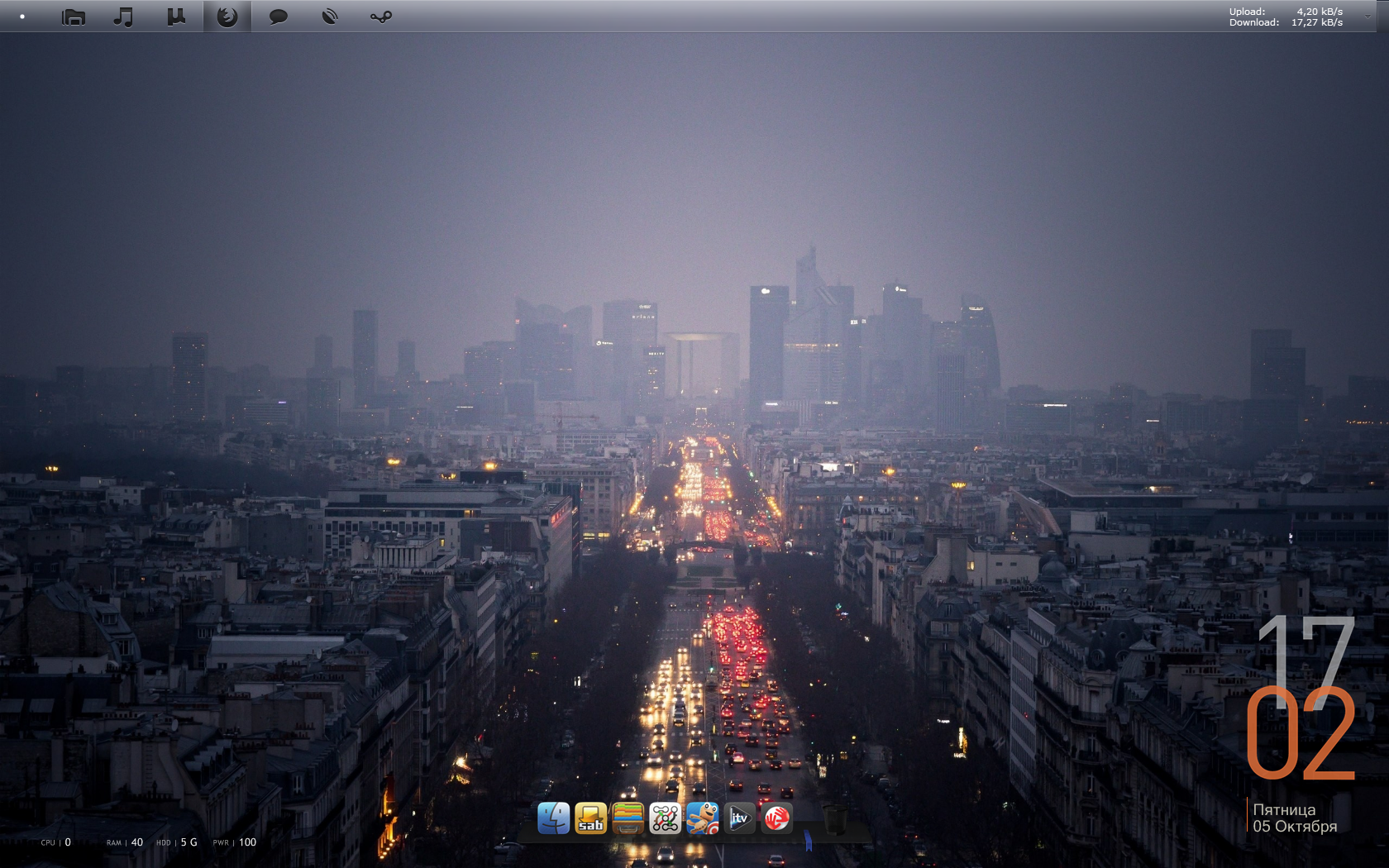The image size is (1389, 868).
Task: Open the trash bin in the dock
Action: 835,819
